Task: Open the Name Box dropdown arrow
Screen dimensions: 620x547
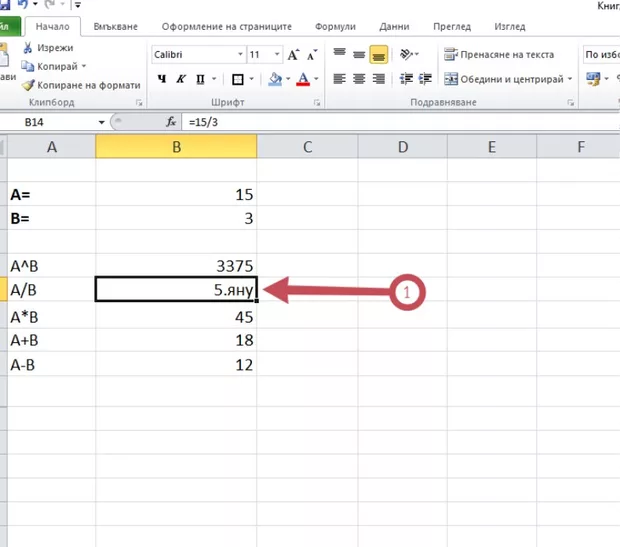Action: point(102,122)
